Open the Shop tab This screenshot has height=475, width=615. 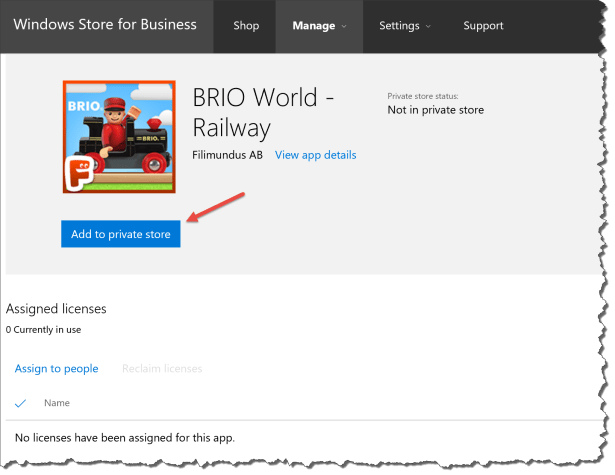[x=245, y=26]
